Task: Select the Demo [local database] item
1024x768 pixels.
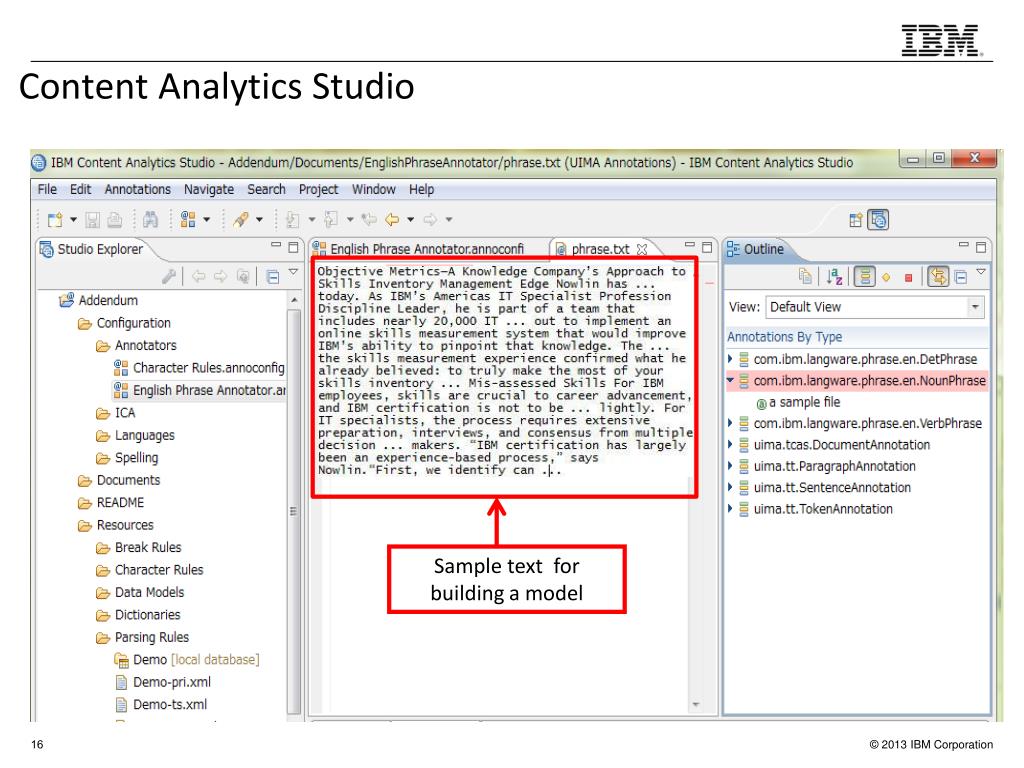Action: (x=187, y=660)
